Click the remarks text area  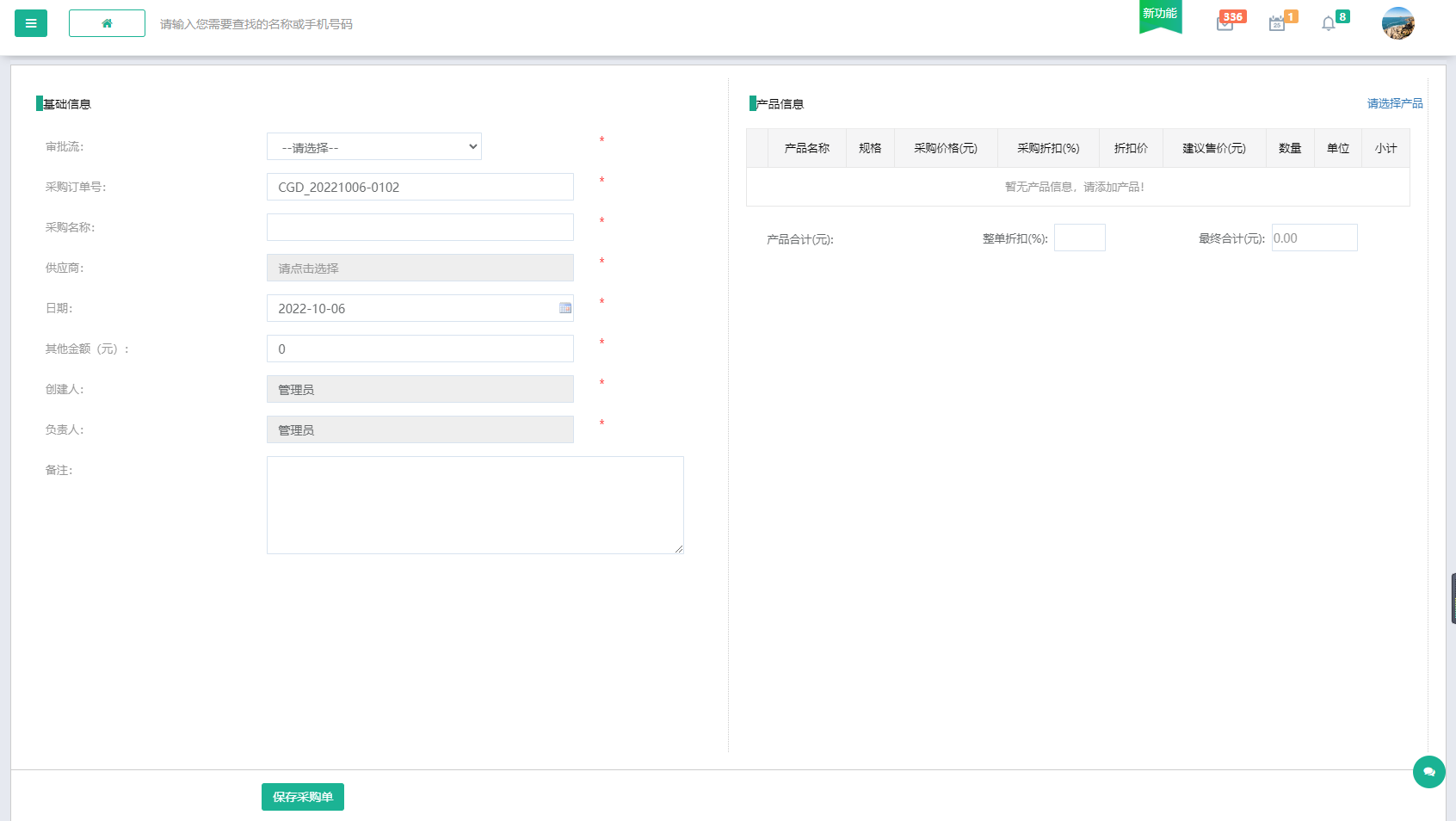coord(475,505)
